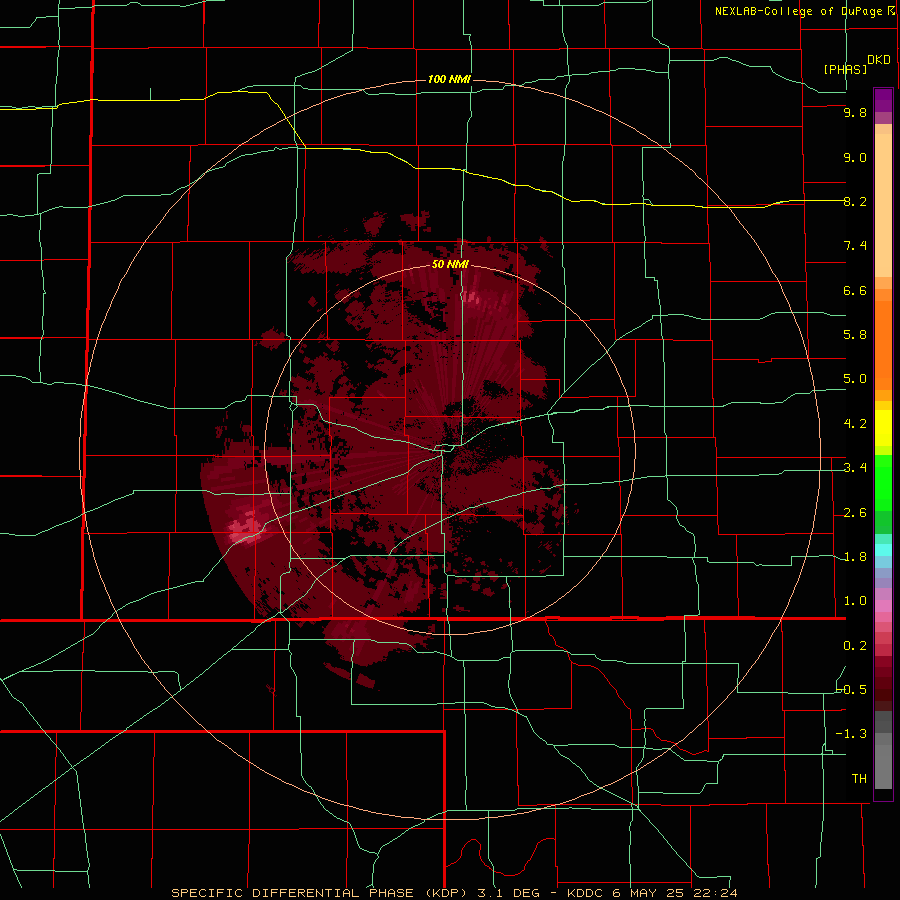The height and width of the screenshot is (900, 900).
Task: Click the 0.2 legend label
Action: coord(855,646)
